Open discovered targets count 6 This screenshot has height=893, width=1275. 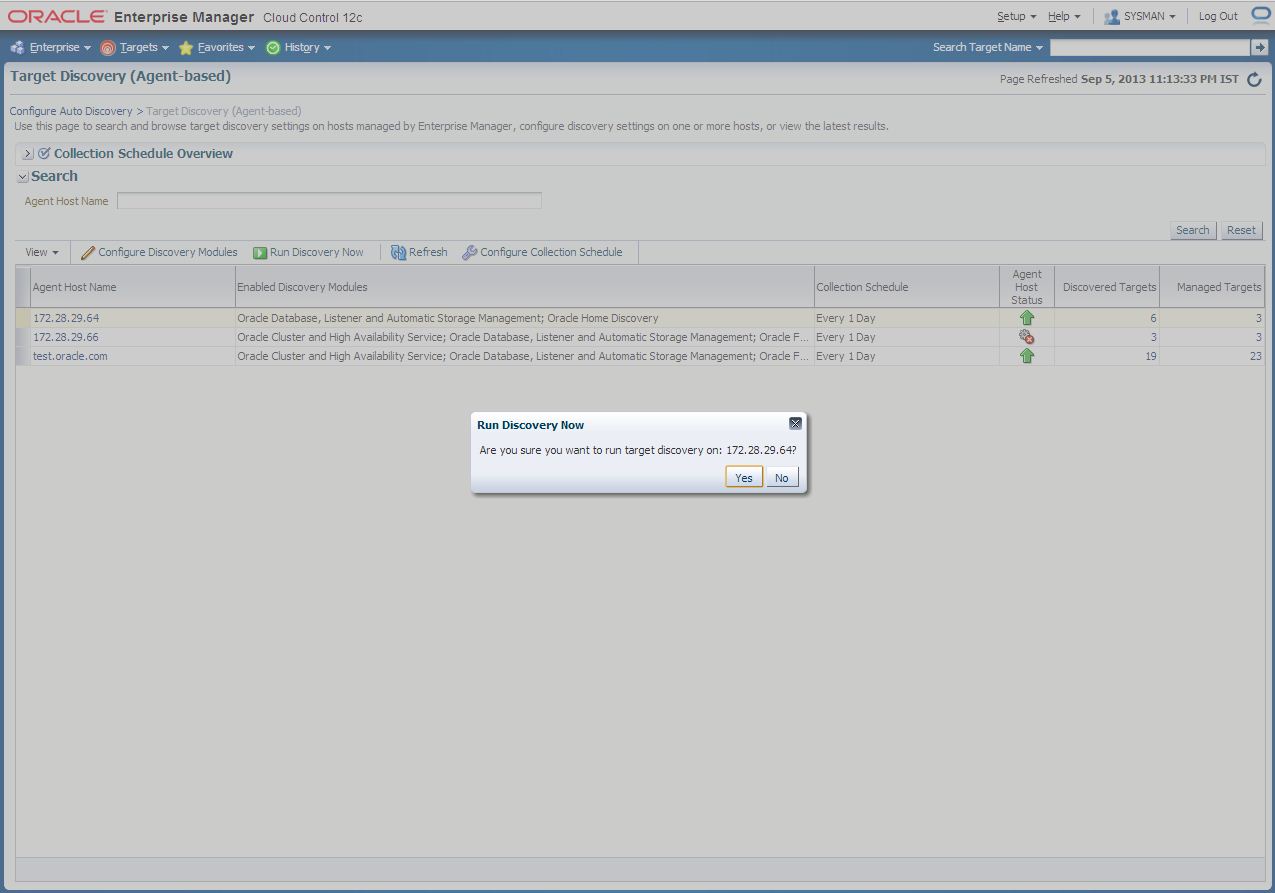coord(1153,318)
